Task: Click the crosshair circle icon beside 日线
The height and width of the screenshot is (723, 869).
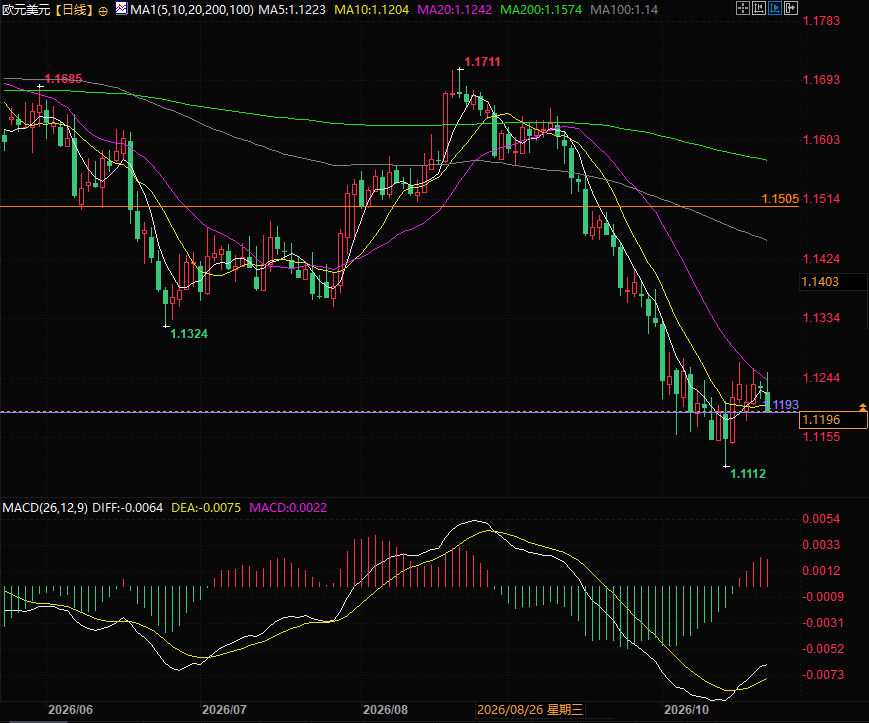Action: click(x=103, y=11)
